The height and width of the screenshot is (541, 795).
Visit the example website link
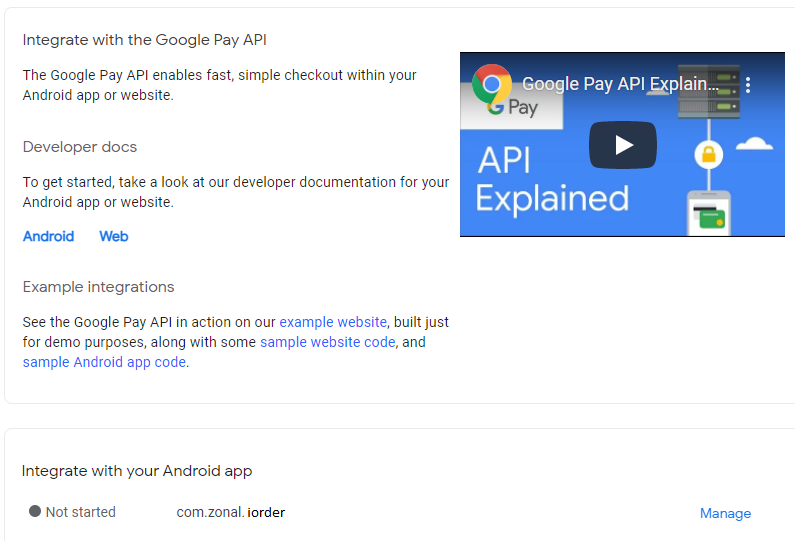[333, 322]
